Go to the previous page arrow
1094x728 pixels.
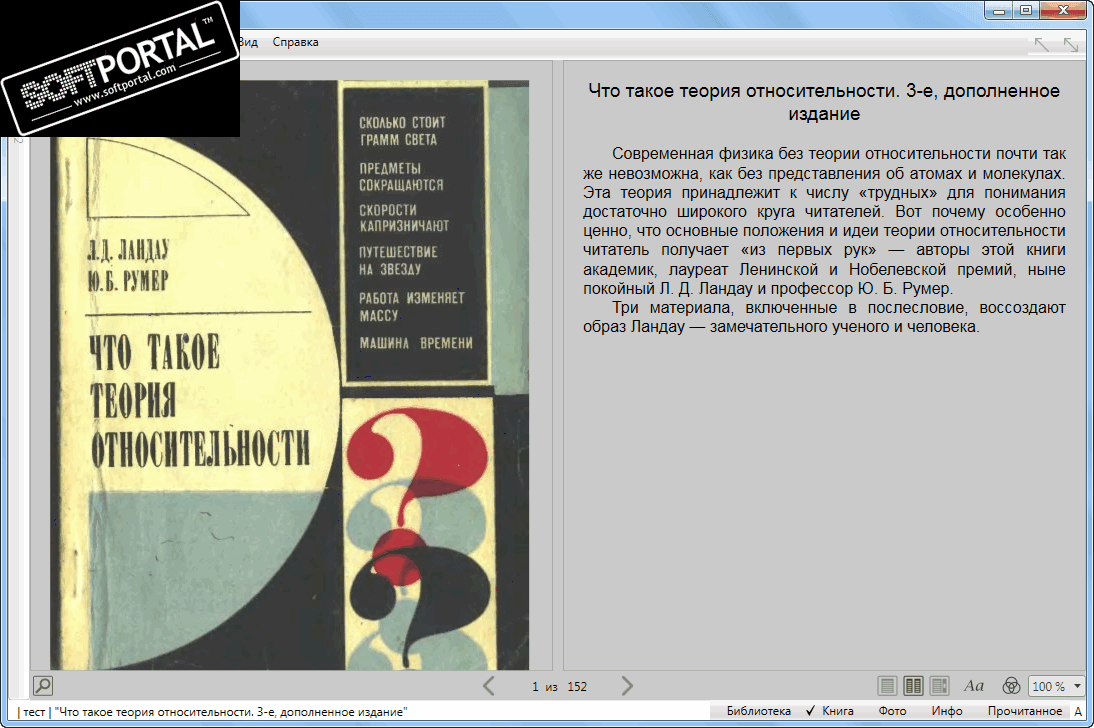[x=489, y=686]
